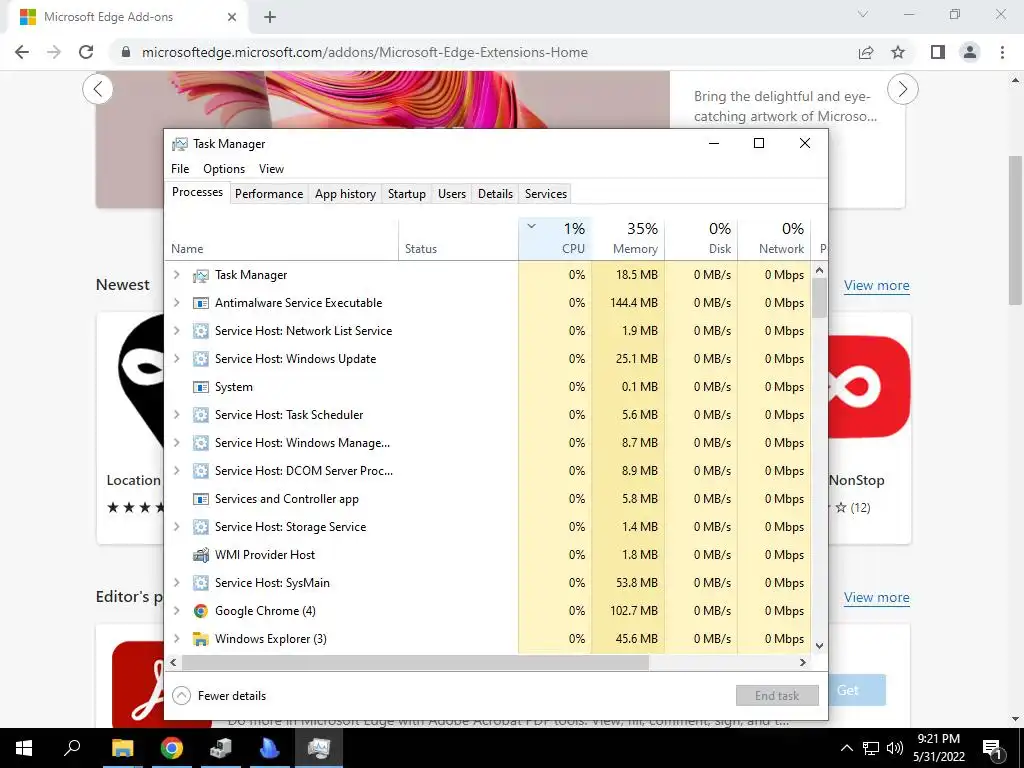Switch to the Details tab

[495, 194]
